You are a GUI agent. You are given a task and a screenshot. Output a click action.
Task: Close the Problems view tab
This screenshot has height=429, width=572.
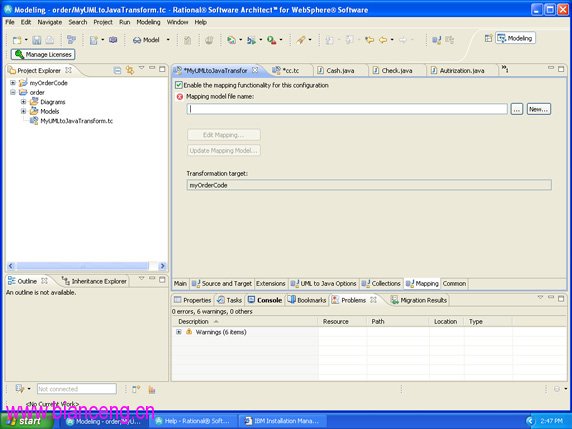(373, 300)
